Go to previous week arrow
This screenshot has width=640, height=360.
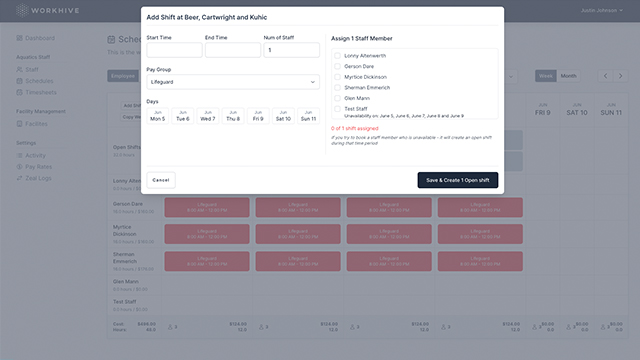click(605, 76)
